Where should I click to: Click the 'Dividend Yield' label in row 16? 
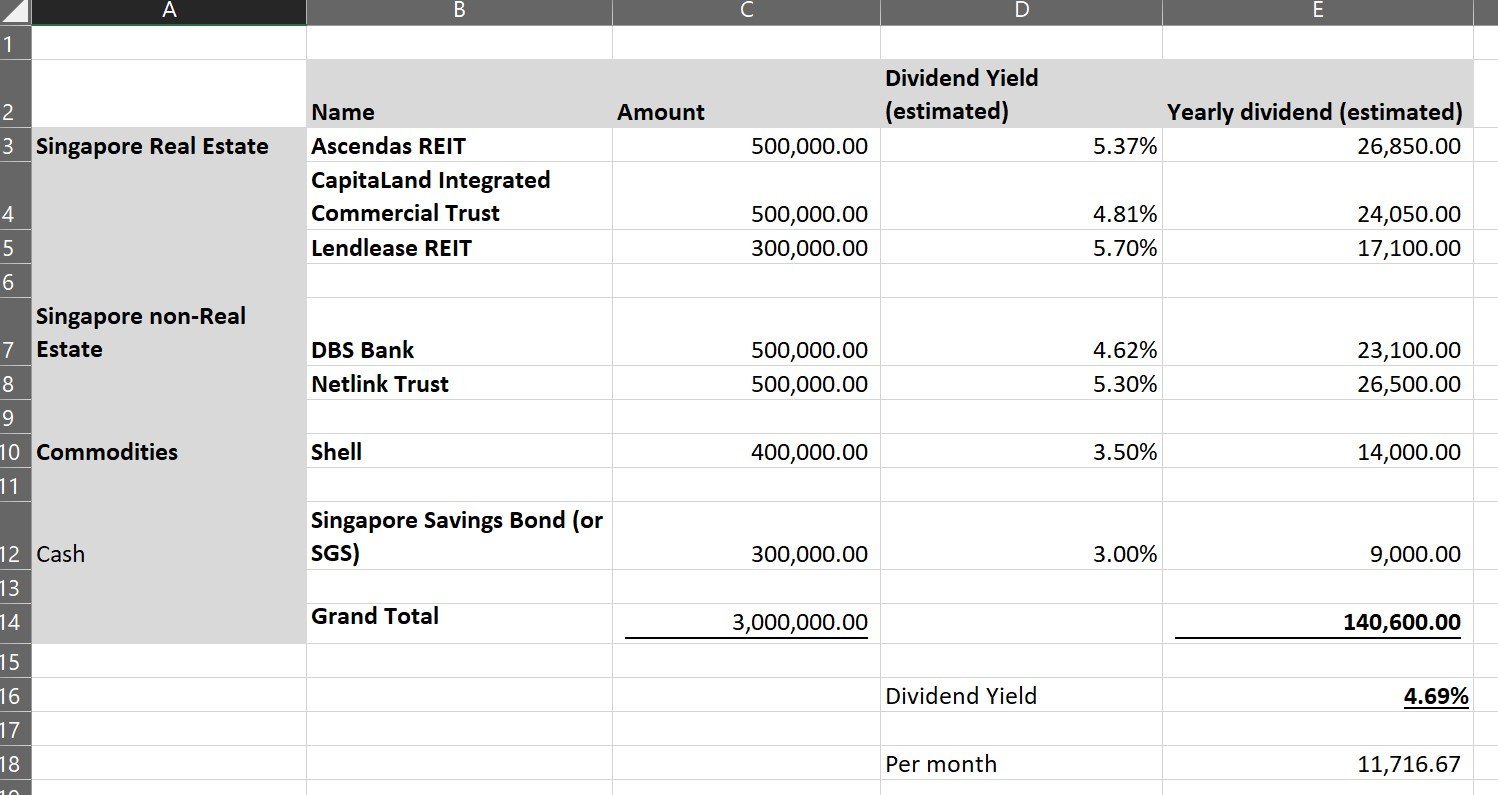pos(1021,695)
